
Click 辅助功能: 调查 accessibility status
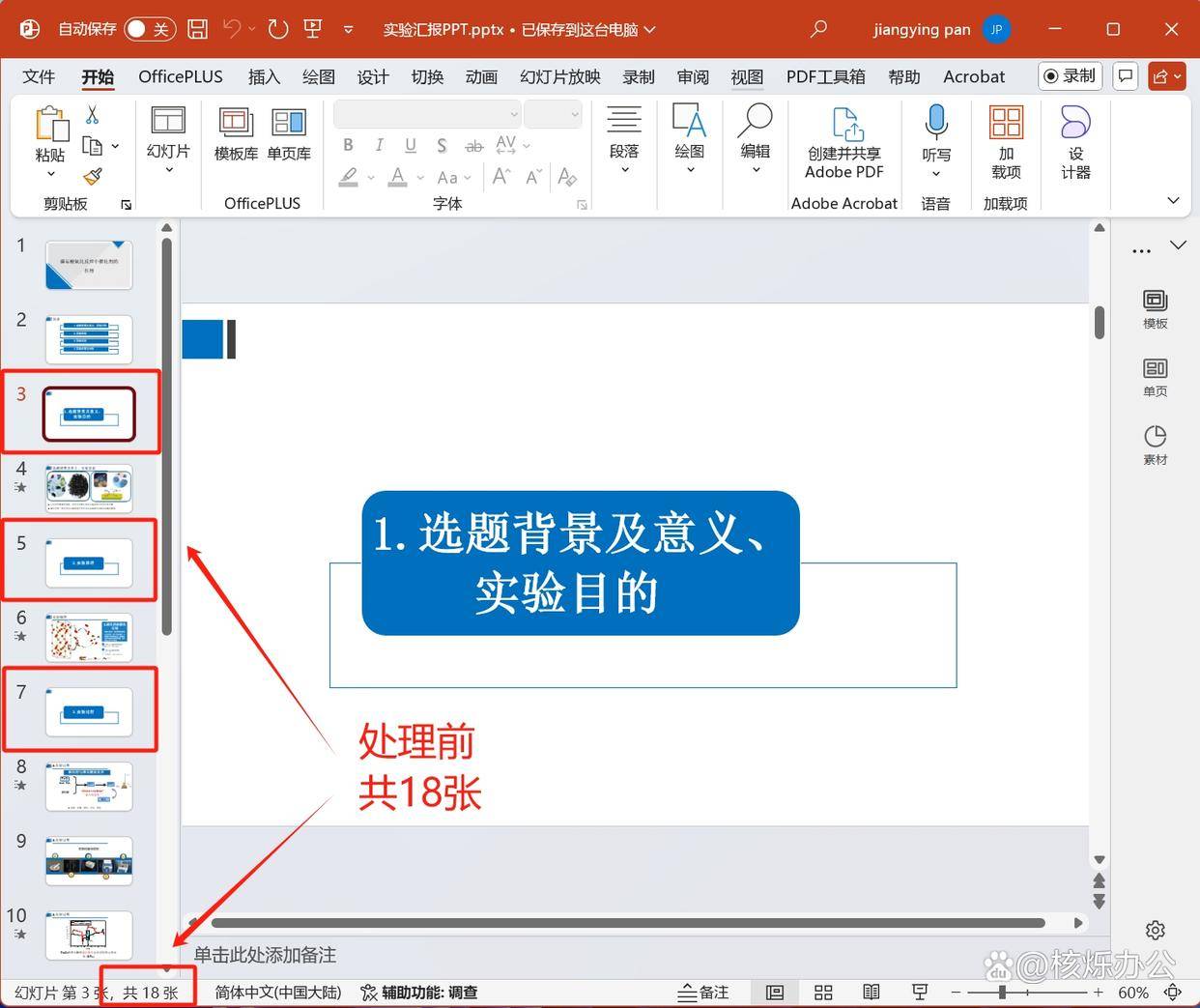click(x=419, y=993)
